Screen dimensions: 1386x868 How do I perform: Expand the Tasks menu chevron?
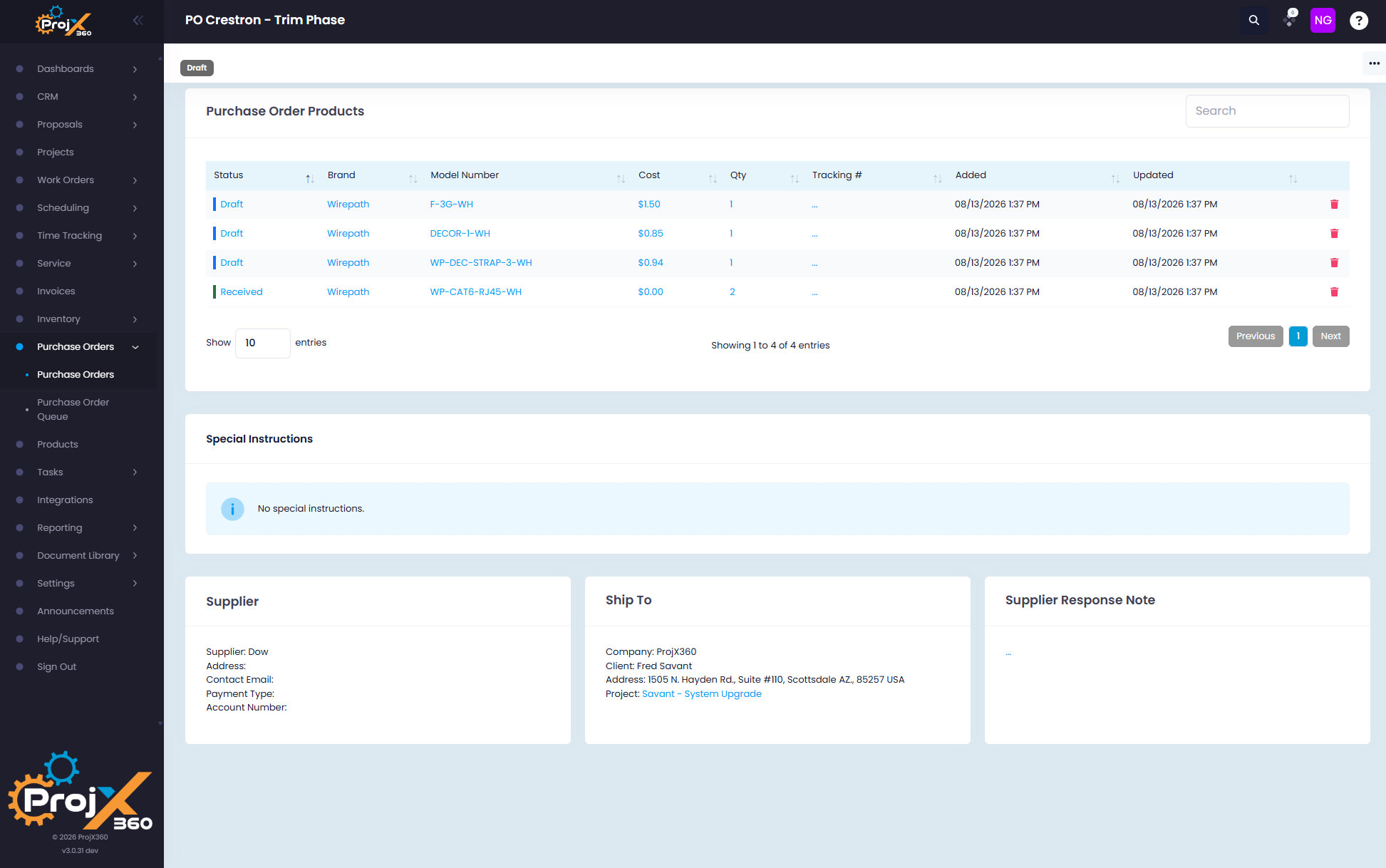click(x=135, y=472)
